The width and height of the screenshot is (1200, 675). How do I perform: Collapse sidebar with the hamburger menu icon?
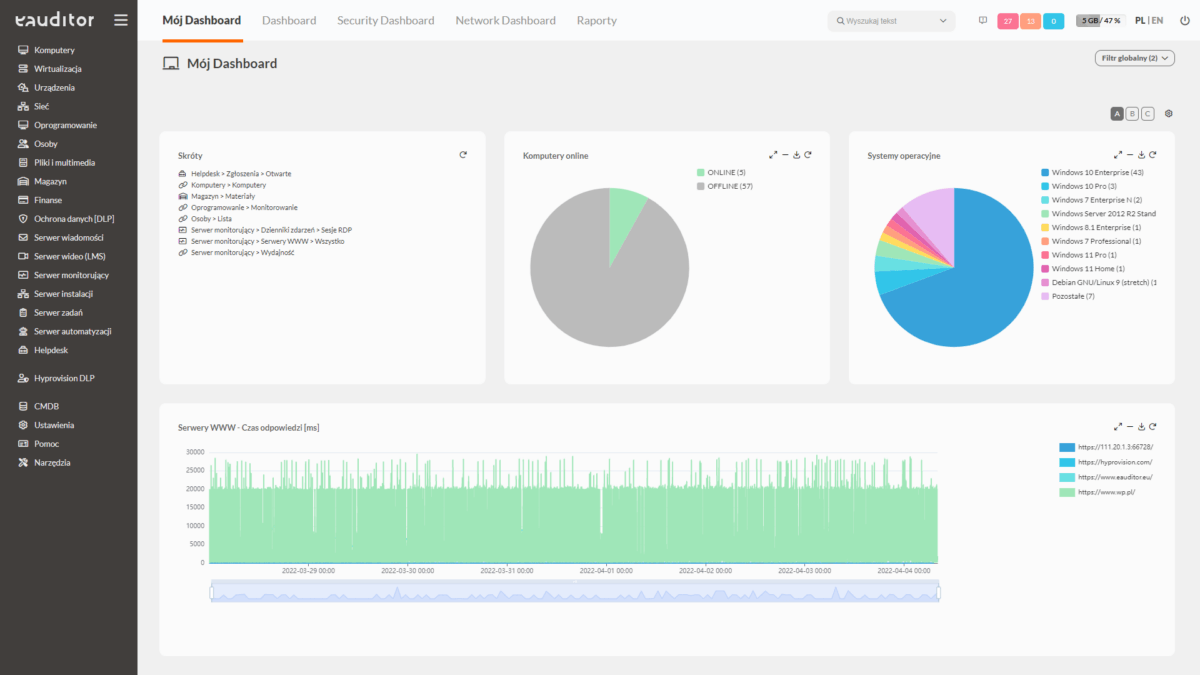(121, 20)
